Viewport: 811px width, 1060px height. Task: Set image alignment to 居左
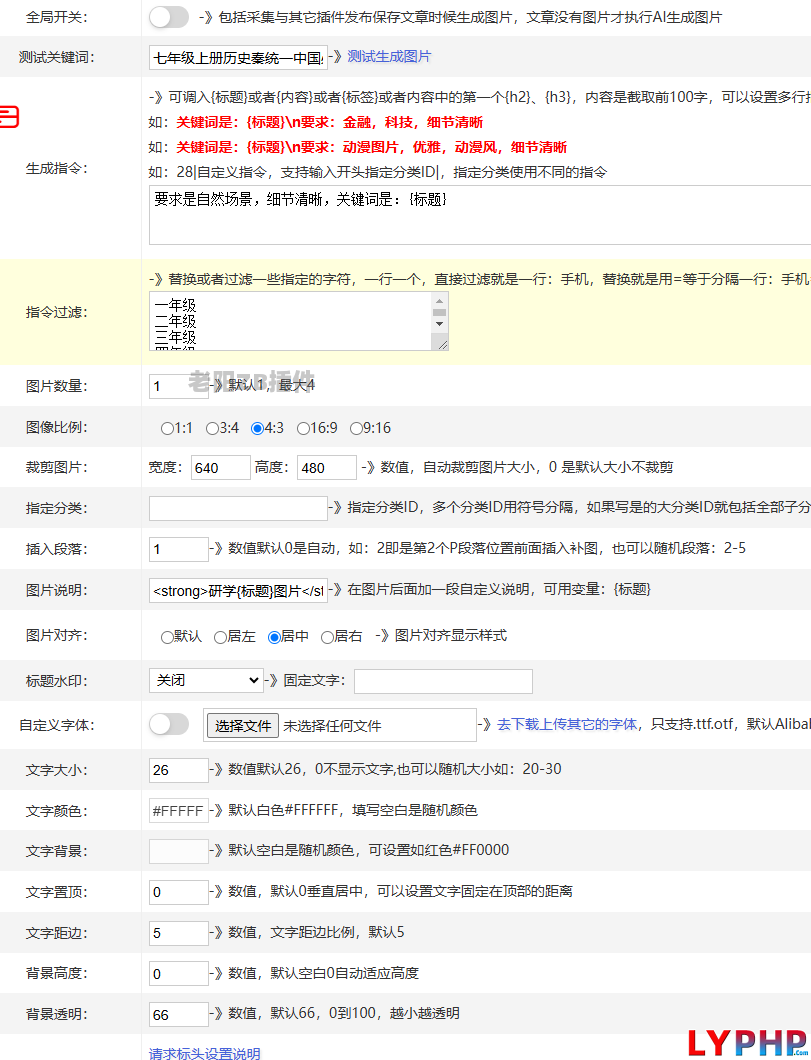click(221, 637)
